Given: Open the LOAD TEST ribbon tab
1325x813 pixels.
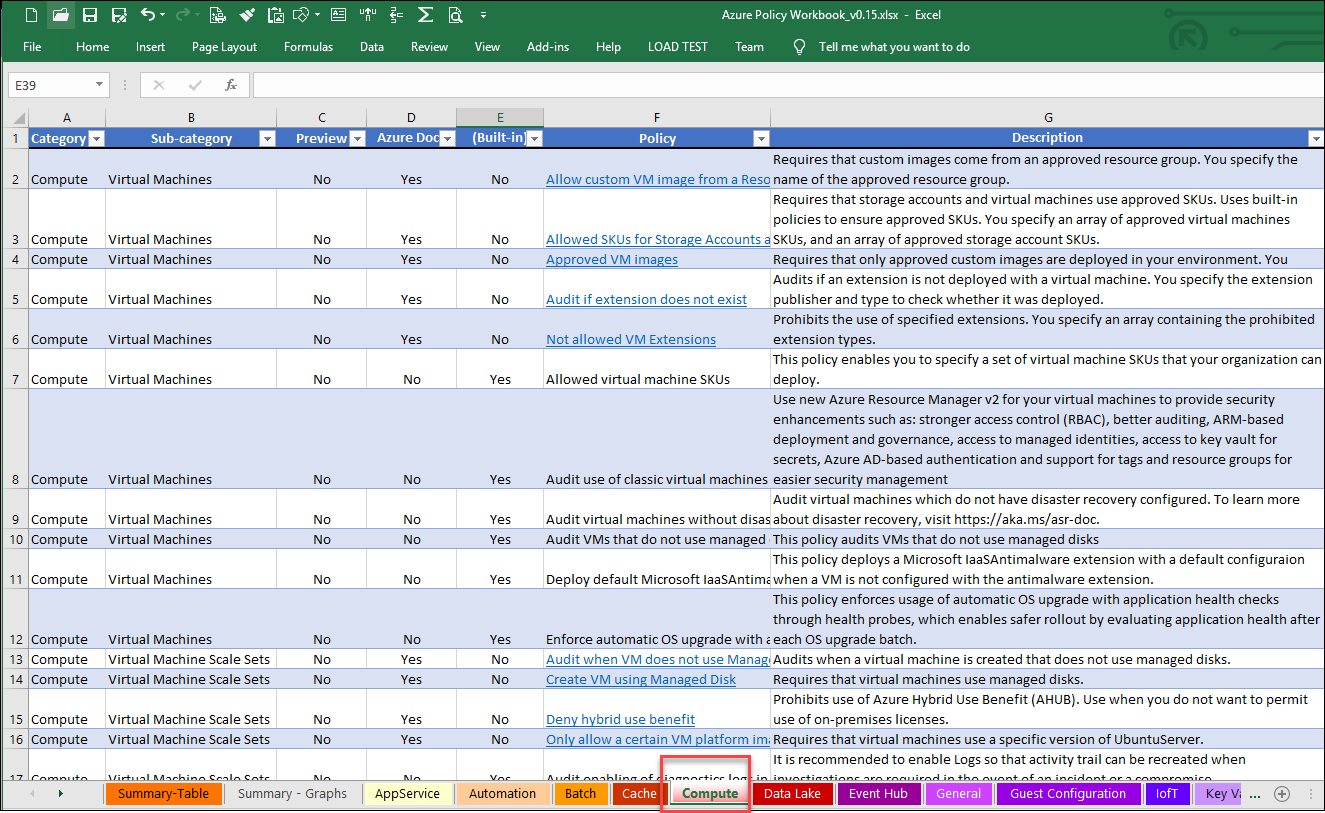Looking at the screenshot, I should [678, 47].
